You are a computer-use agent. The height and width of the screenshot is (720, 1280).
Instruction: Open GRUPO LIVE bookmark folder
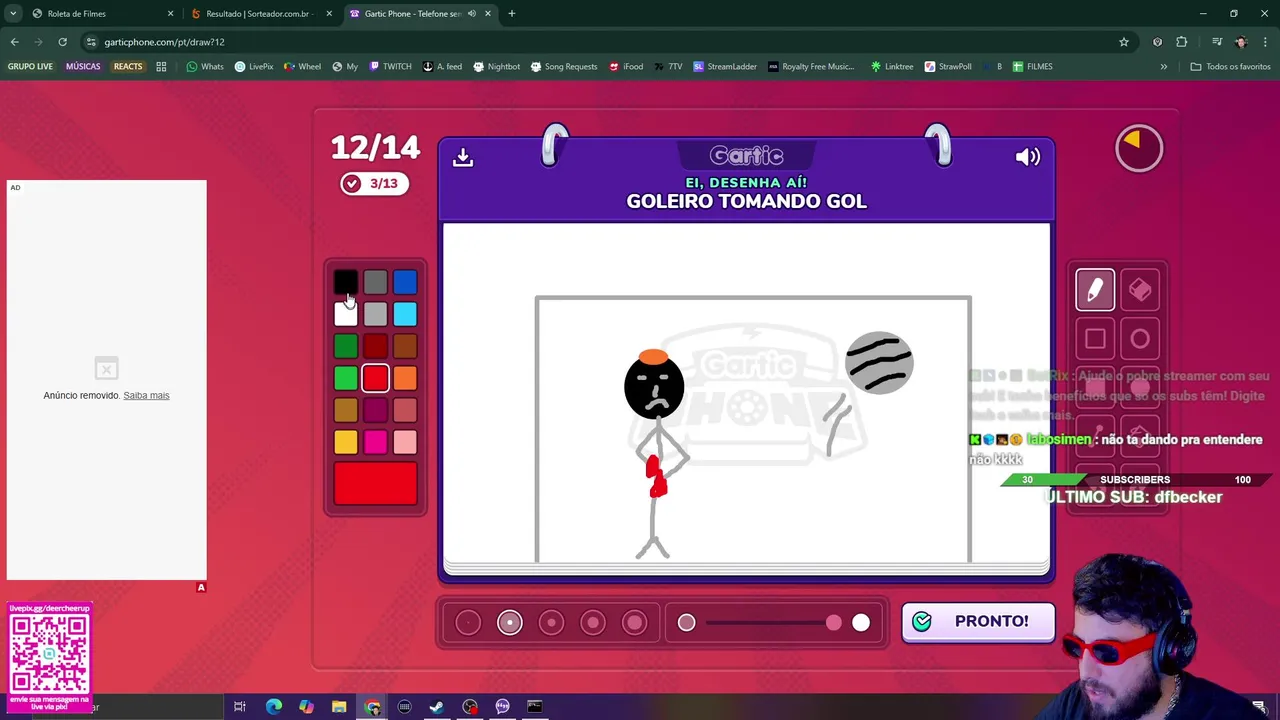(x=30, y=67)
